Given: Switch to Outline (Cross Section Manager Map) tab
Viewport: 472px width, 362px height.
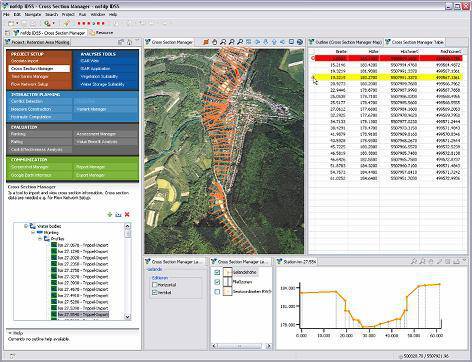Looking at the screenshot, I should (x=345, y=42).
